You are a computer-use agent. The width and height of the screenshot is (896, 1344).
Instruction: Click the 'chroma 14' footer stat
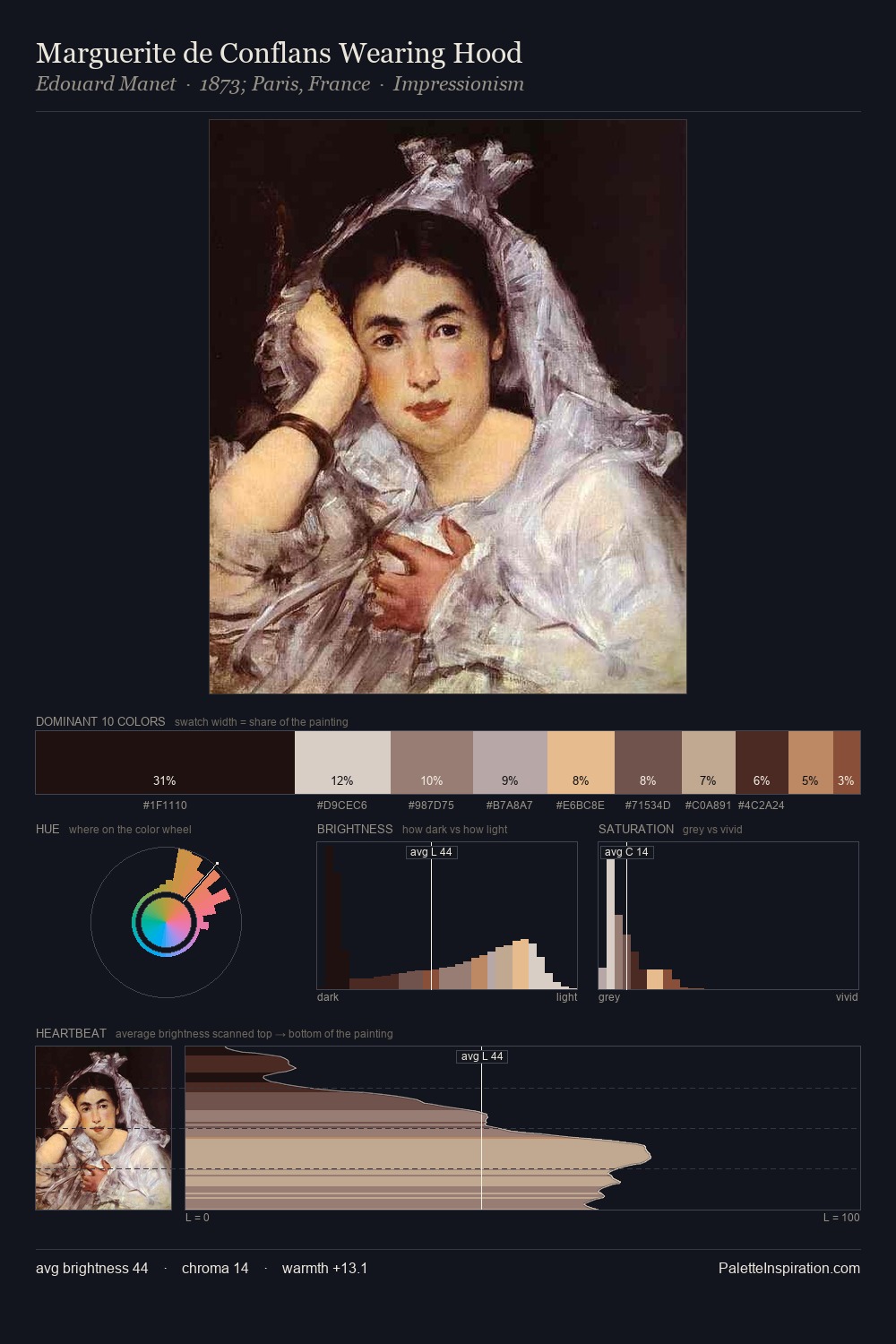(x=215, y=1268)
